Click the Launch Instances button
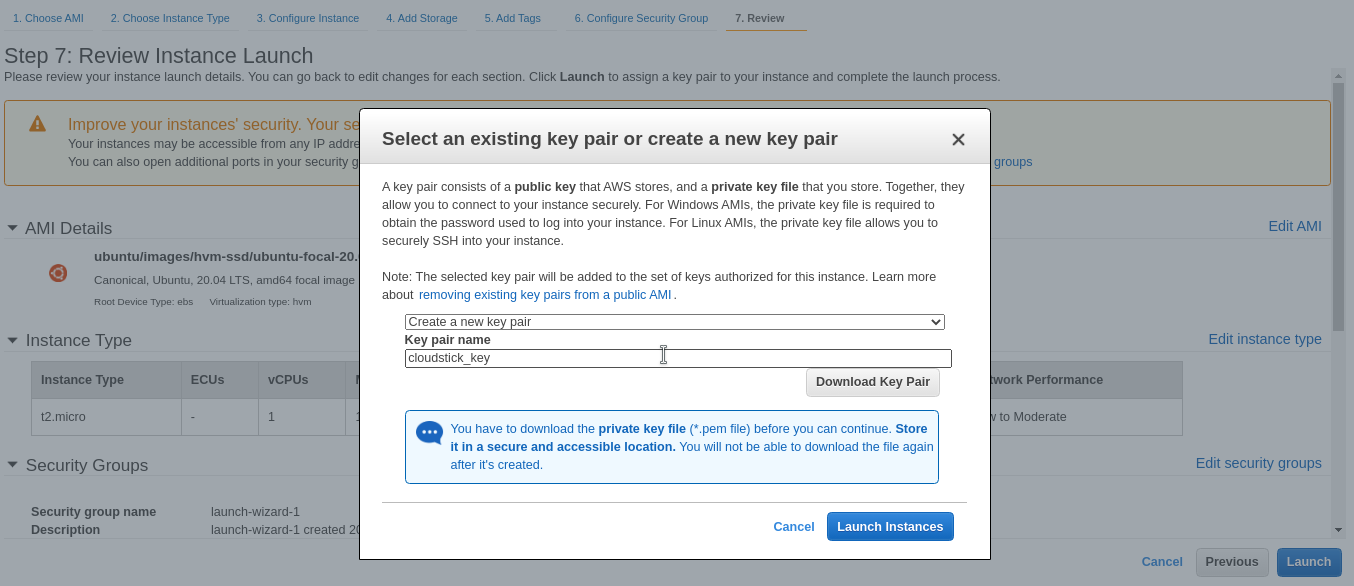Screen dimensions: 1354x586 889,526
